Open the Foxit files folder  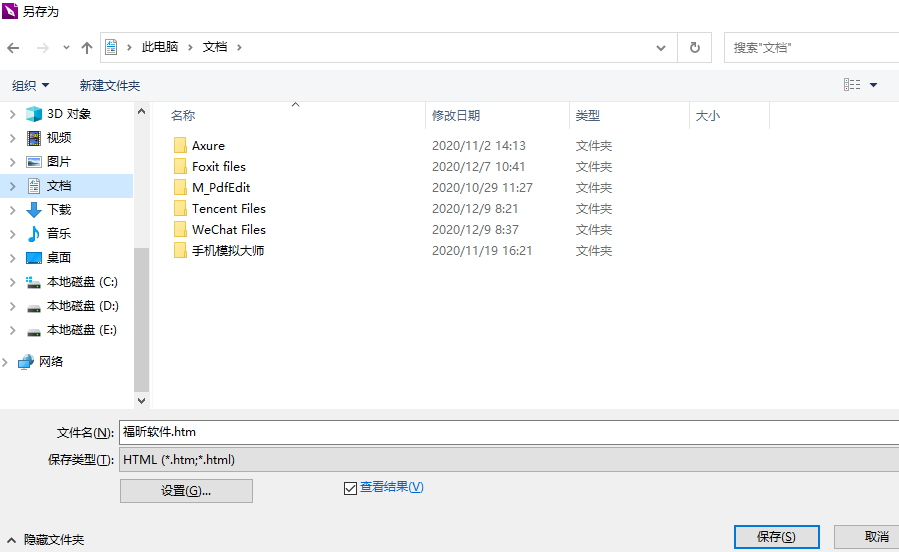[x=218, y=167]
